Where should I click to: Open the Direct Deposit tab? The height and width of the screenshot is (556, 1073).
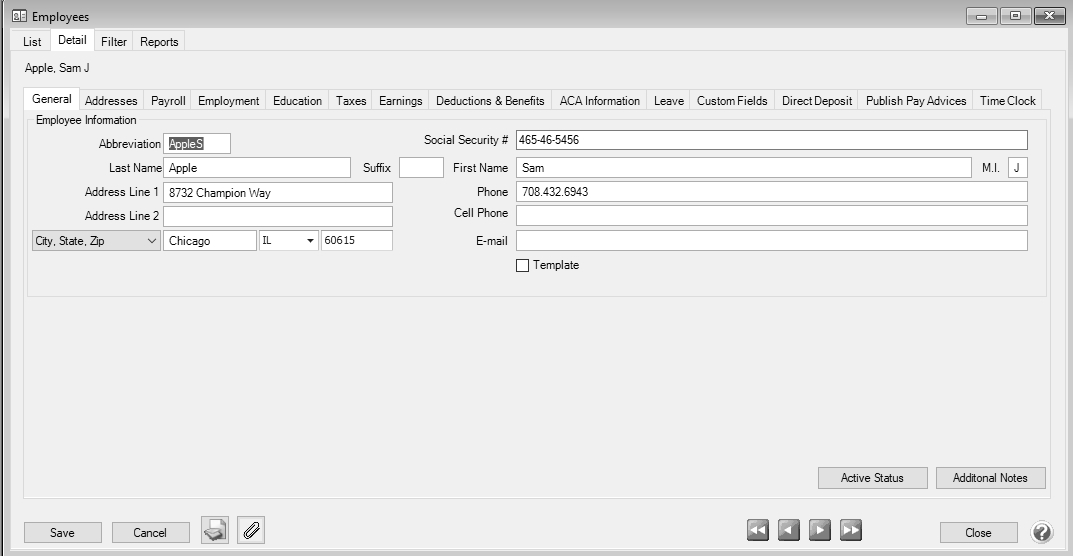(817, 101)
